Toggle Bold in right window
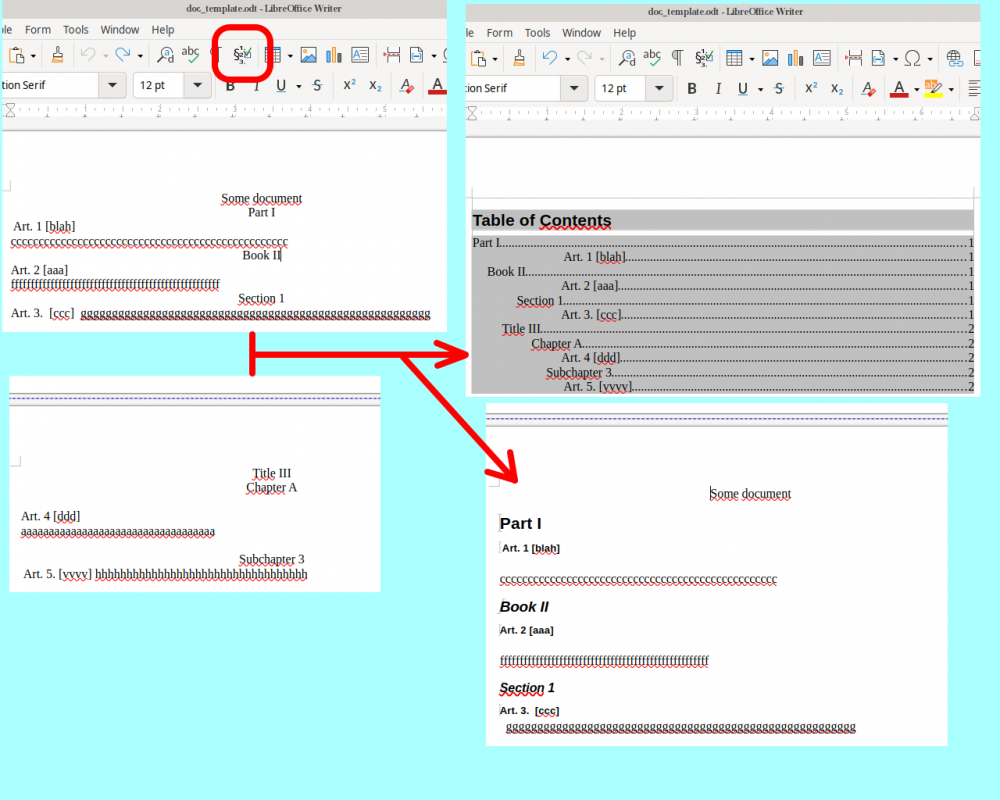The width and height of the screenshot is (1000, 800). click(x=692, y=89)
